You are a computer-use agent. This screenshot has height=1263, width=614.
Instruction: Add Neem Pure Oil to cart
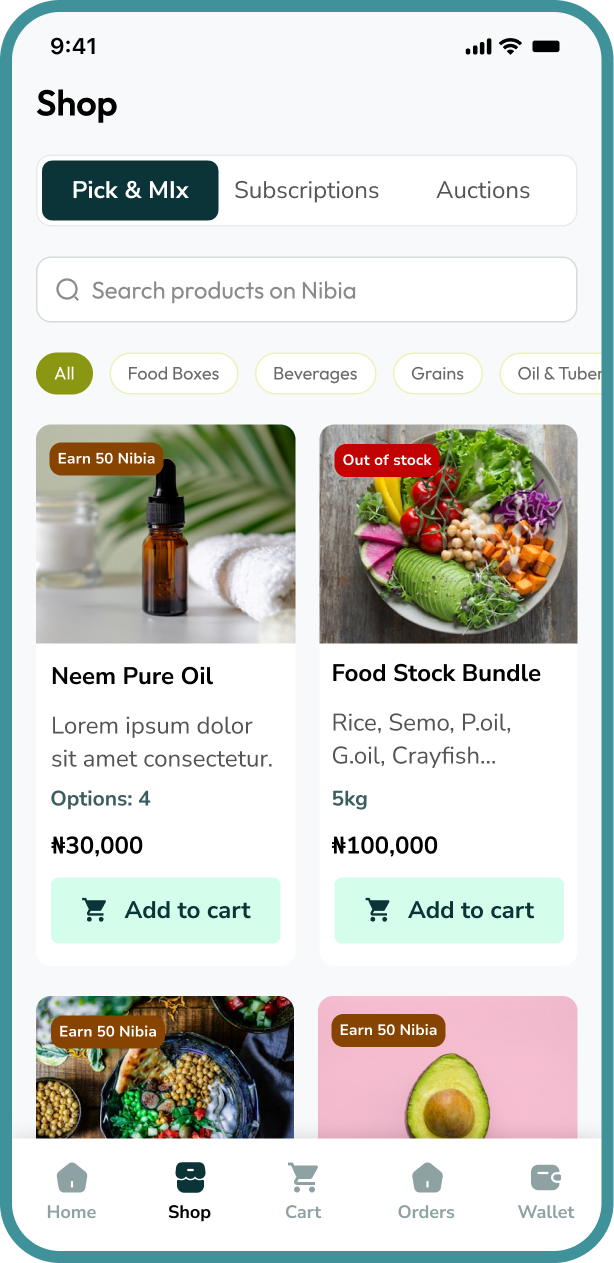(165, 910)
